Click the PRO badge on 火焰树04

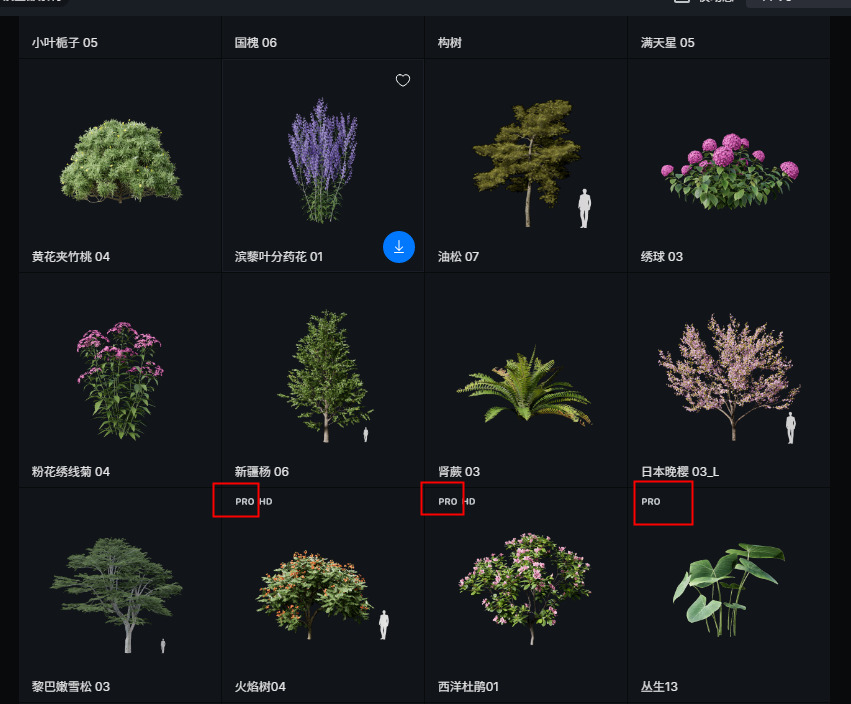244,502
